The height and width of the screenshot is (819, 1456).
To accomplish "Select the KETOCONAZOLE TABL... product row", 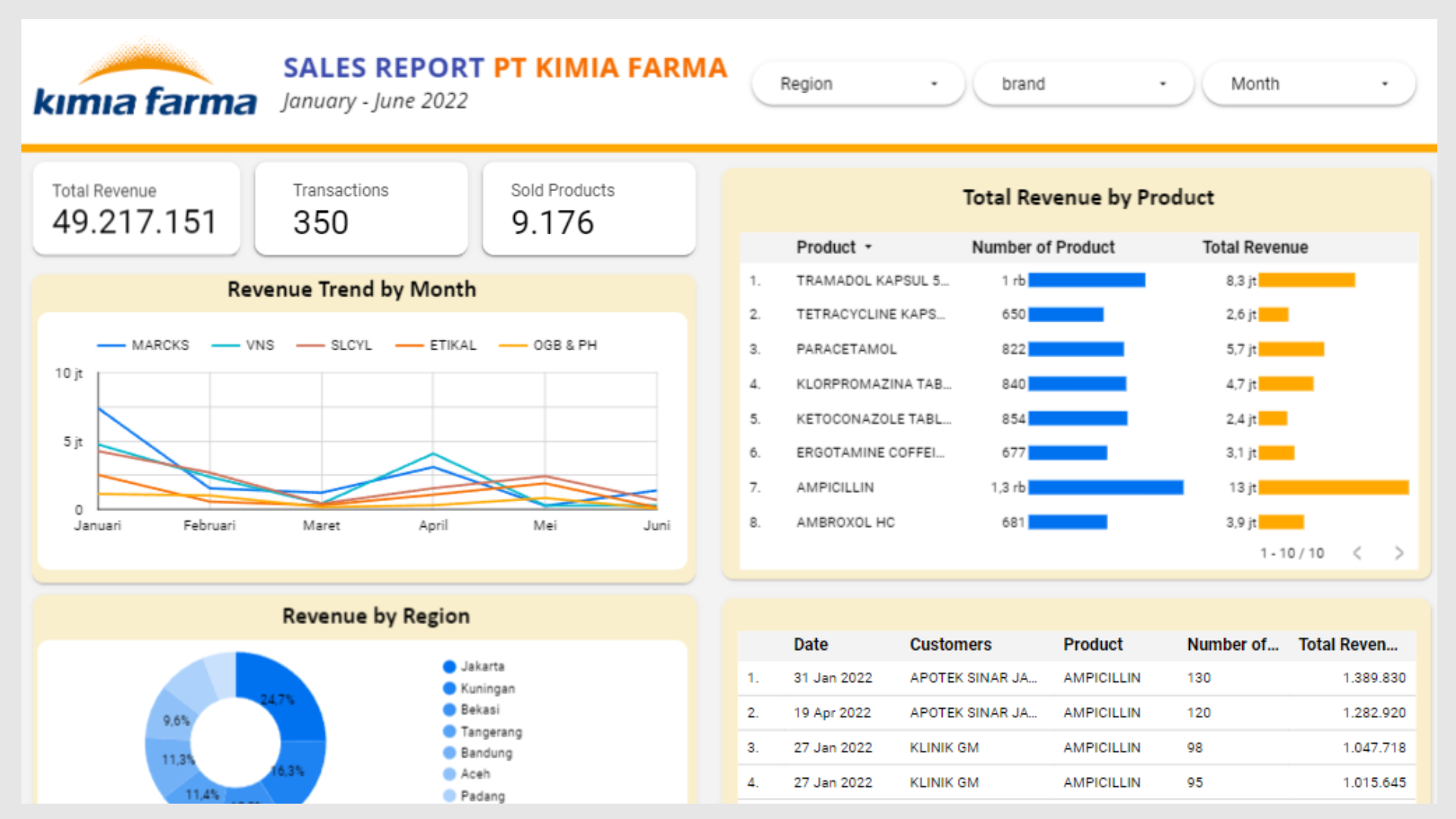I will tap(1078, 419).
